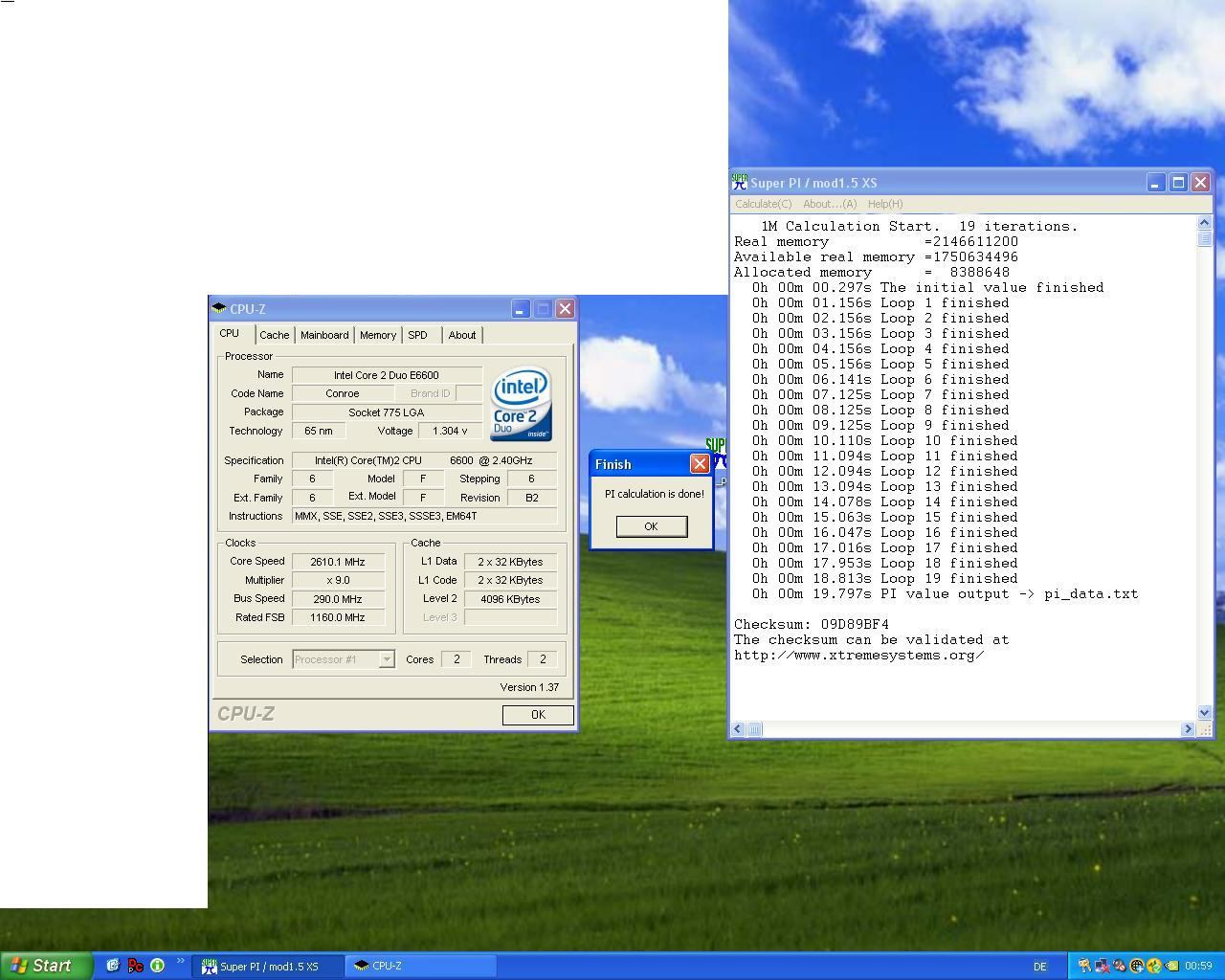
Task: Click the Core Speed value 2610.1 MHz
Action: pyautogui.click(x=338, y=562)
